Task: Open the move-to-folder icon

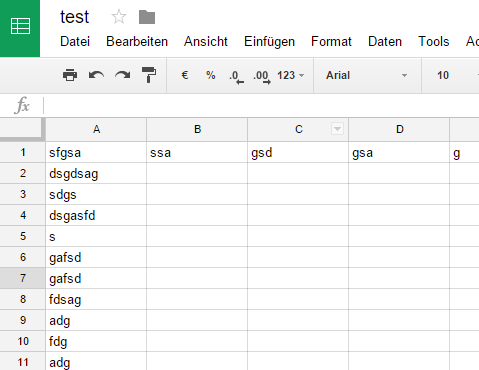Action: click(147, 17)
